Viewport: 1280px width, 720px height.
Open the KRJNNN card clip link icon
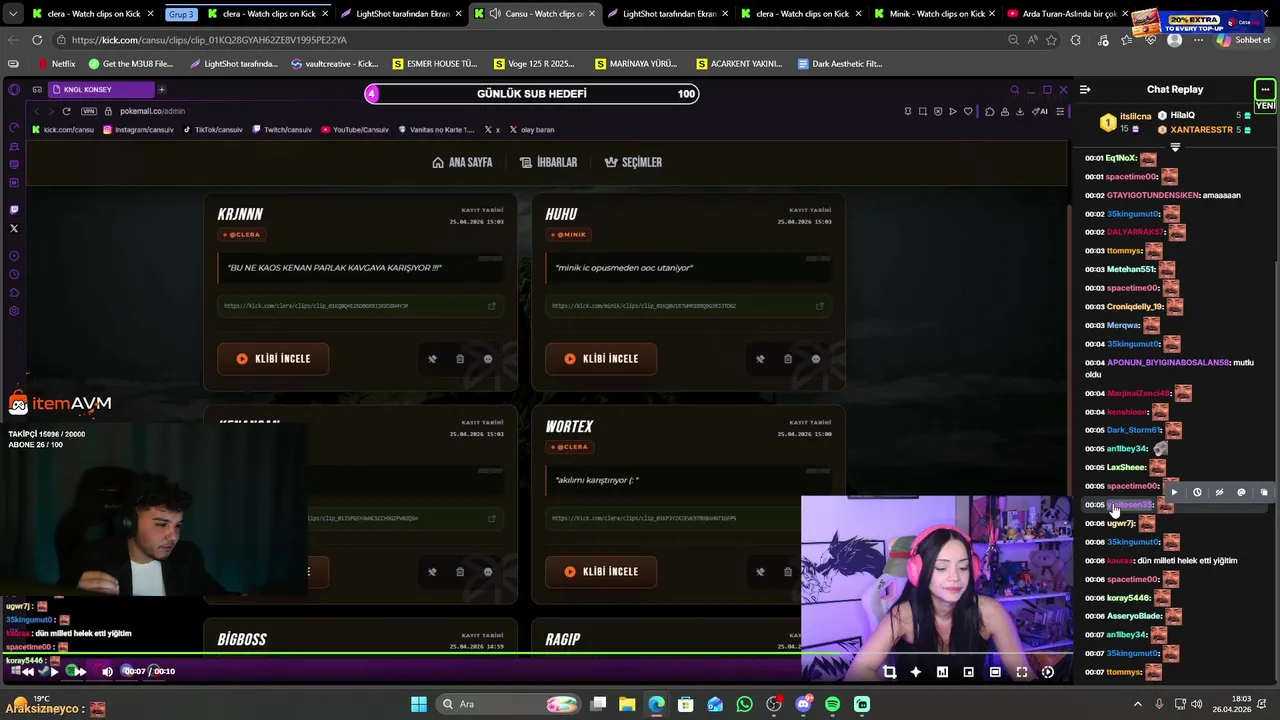tap(491, 306)
